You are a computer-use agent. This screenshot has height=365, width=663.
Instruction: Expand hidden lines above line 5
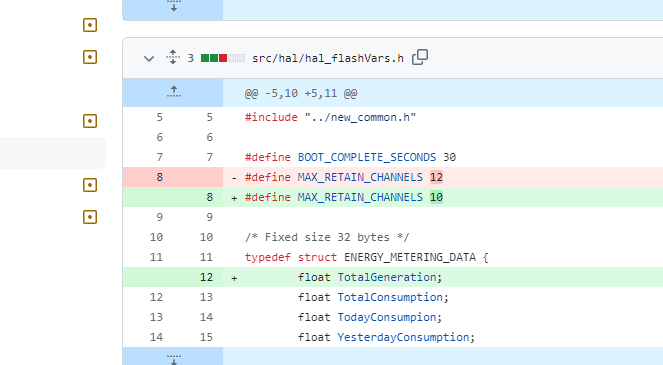click(173, 92)
